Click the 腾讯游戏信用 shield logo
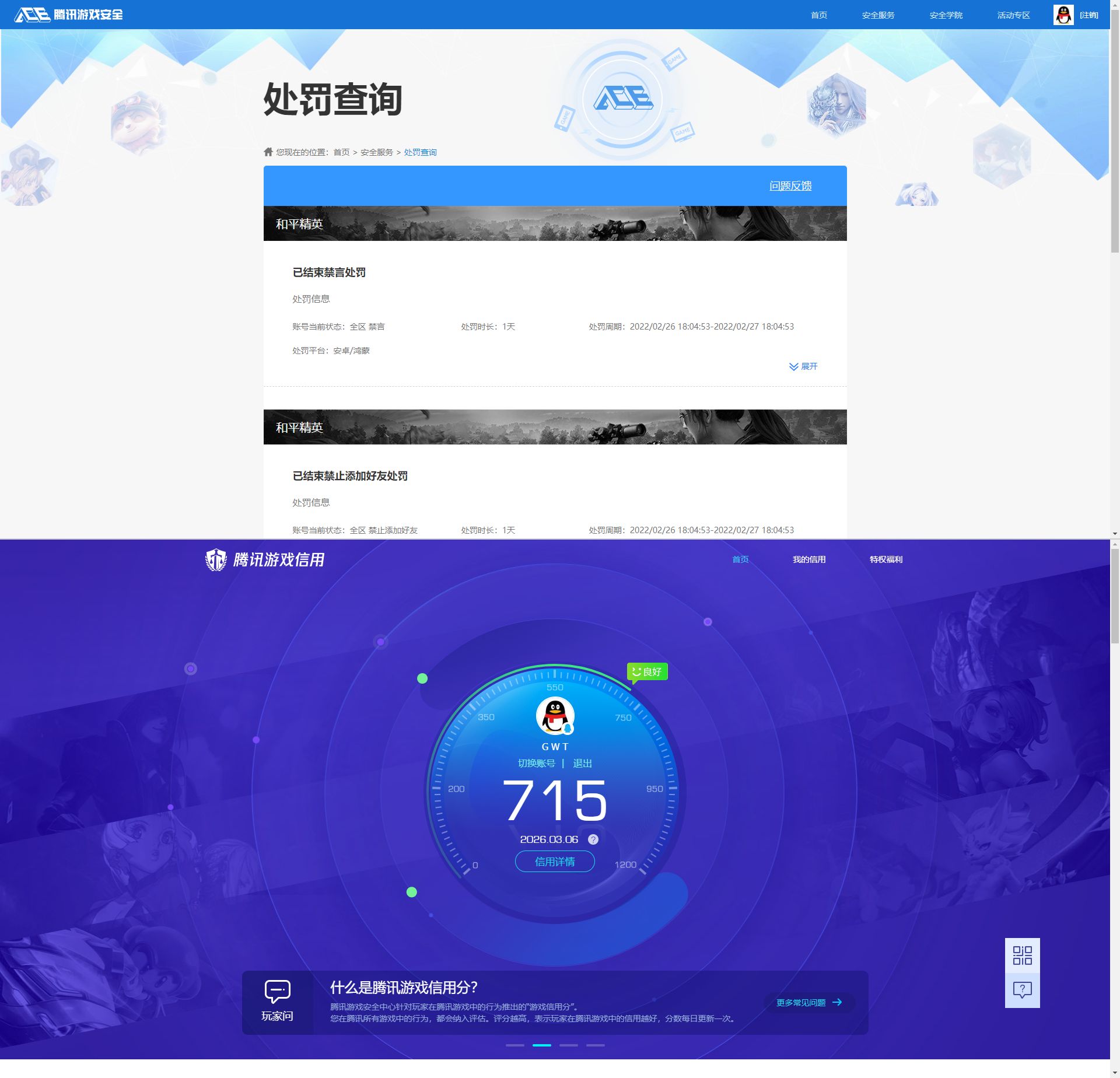The height and width of the screenshot is (1078, 1120). coord(217,558)
